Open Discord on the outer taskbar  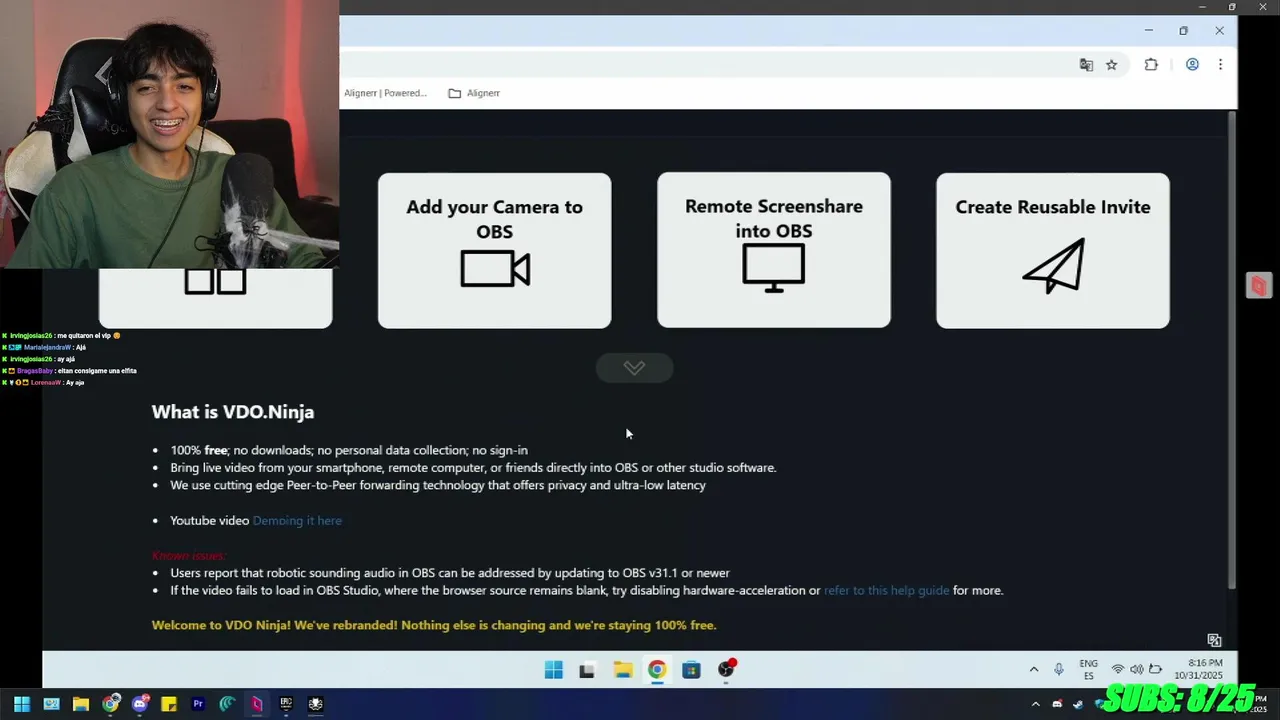tap(140, 704)
